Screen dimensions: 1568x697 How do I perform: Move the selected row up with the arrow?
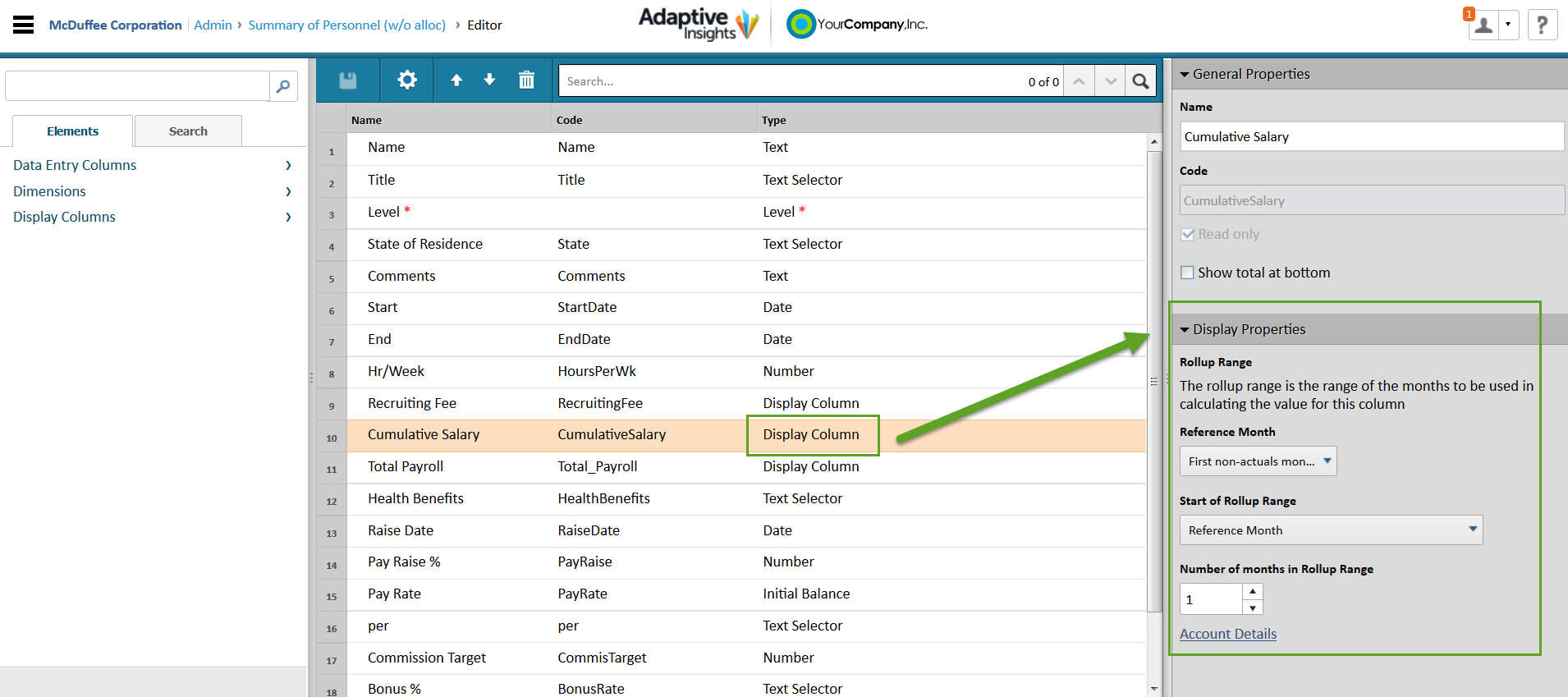pos(456,80)
